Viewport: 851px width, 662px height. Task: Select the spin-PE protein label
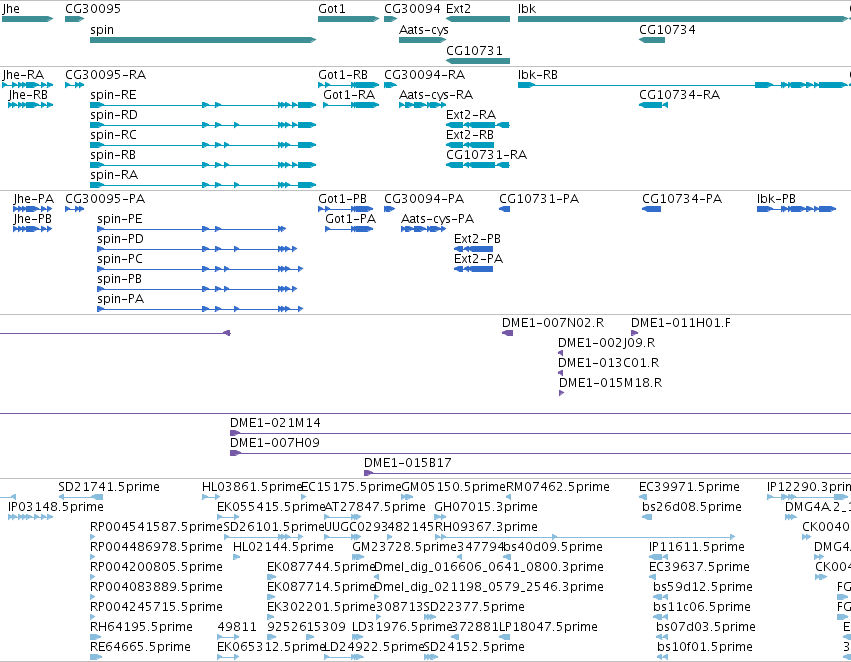pyautogui.click(x=119, y=219)
